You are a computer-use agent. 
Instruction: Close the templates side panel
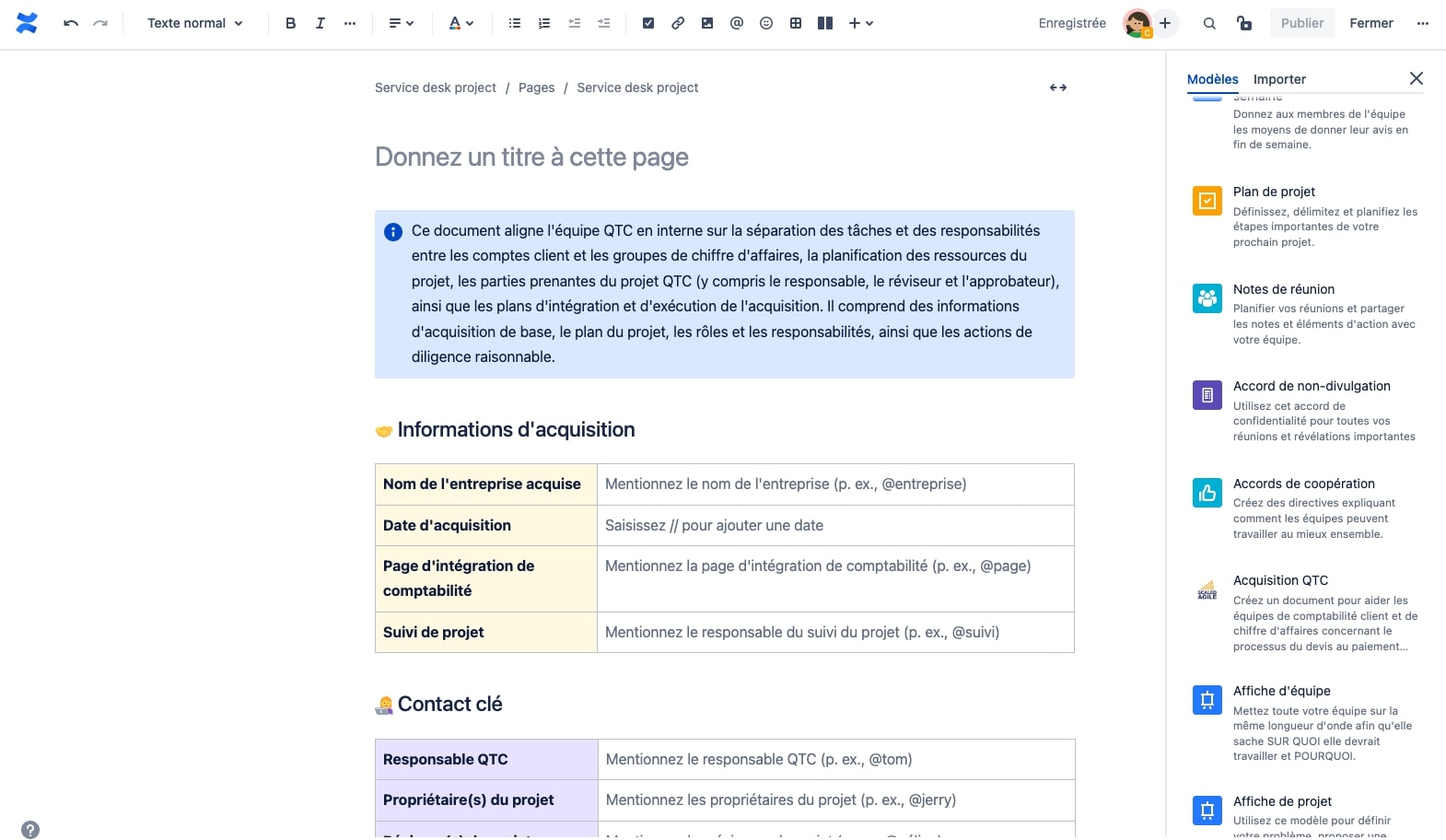click(1417, 78)
